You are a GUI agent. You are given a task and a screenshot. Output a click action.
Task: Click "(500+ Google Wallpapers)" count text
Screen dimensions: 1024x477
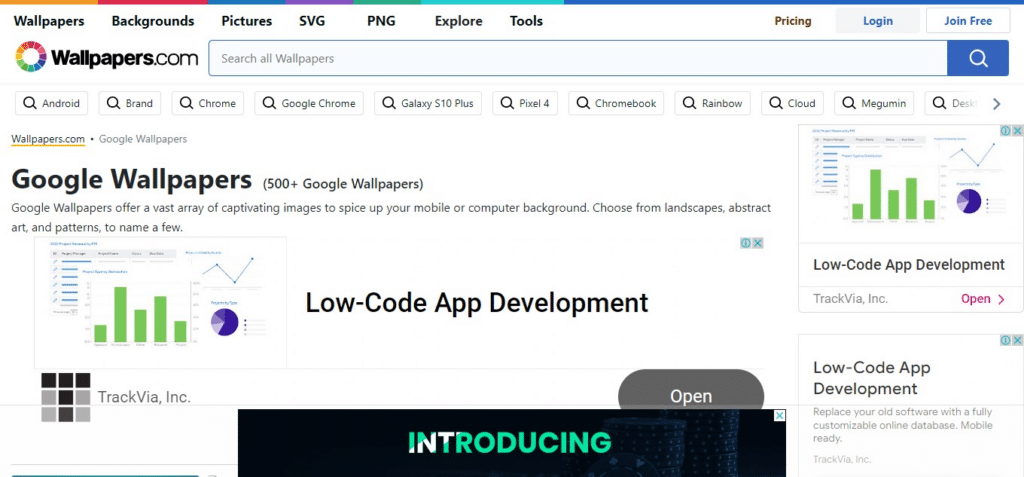[343, 184]
